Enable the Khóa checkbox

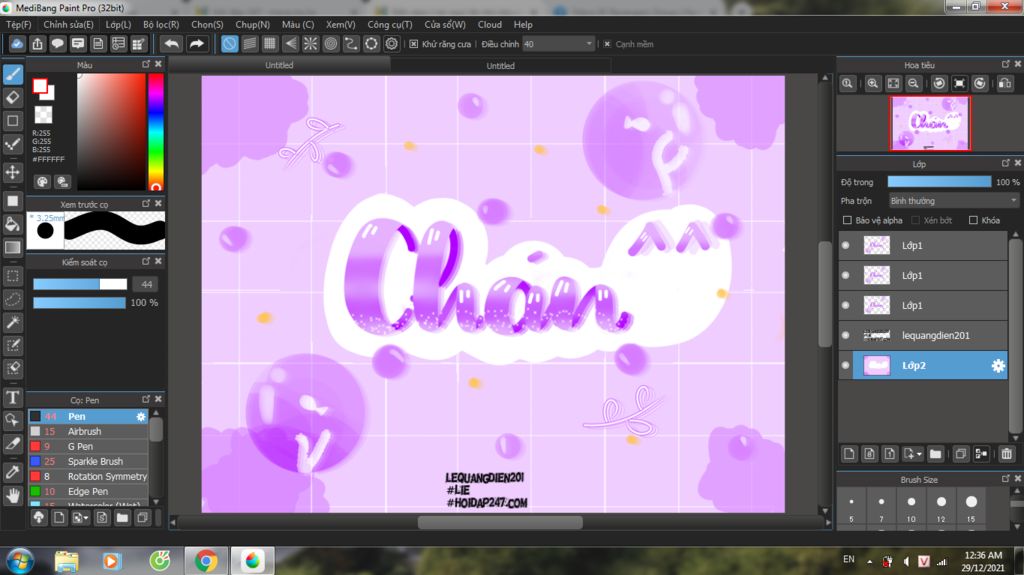[973, 220]
